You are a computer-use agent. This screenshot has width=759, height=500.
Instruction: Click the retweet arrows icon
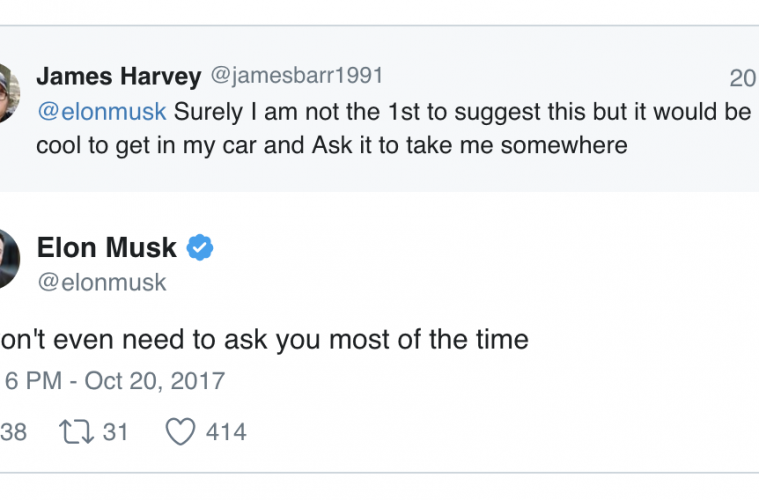pyautogui.click(x=75, y=432)
